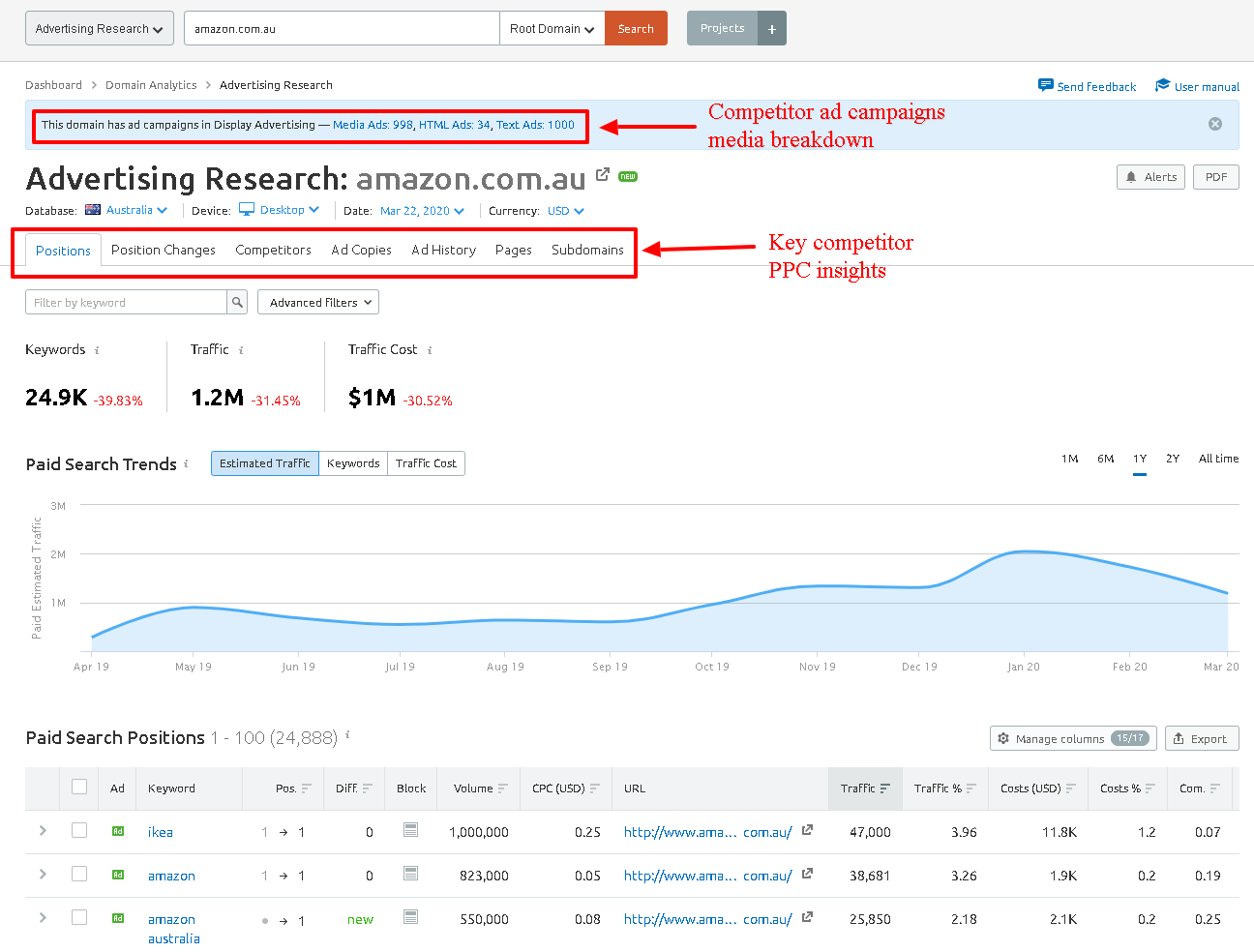1254x952 pixels.
Task: Sort by Traffic % column icon
Action: (970, 788)
